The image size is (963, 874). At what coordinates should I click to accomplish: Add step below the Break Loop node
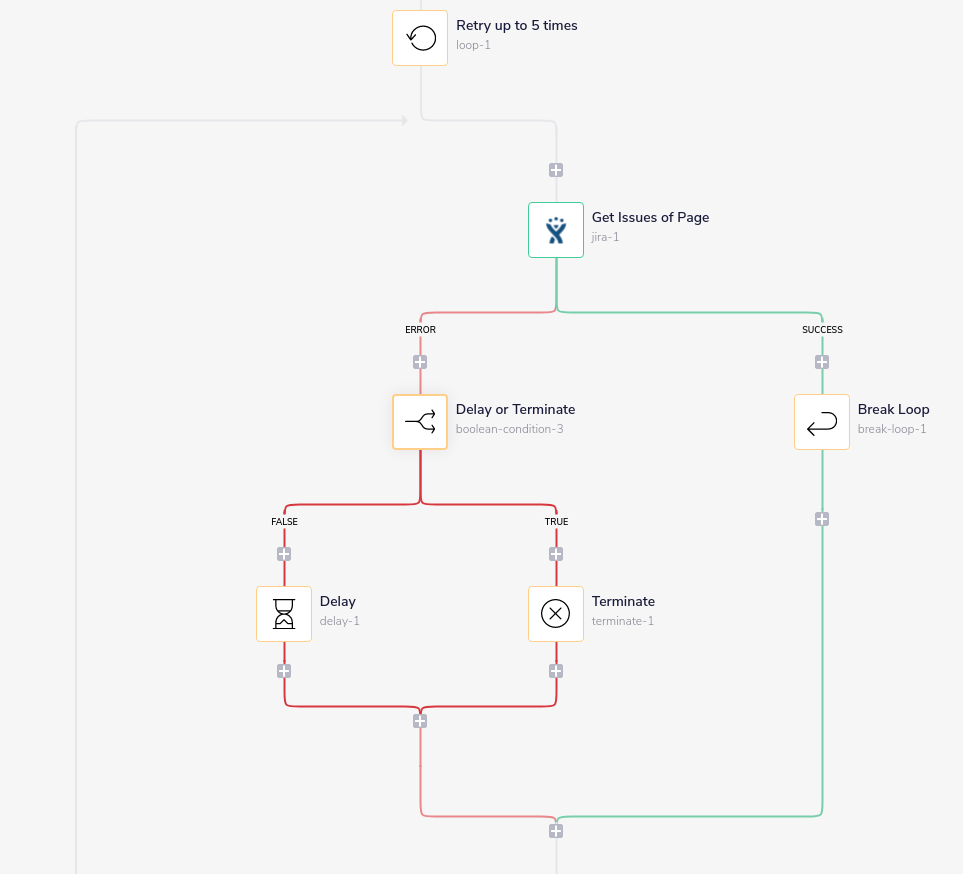click(x=822, y=520)
